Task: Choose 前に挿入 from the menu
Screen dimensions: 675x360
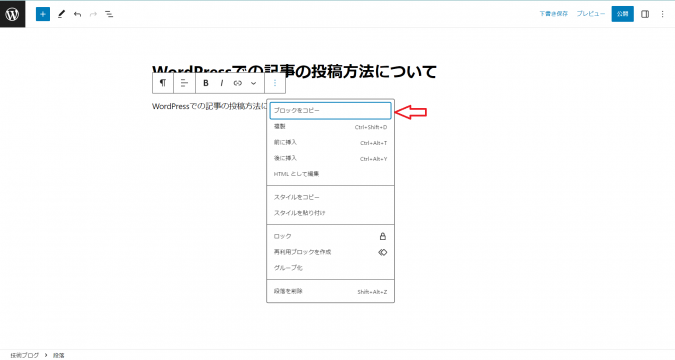Action: tap(330, 143)
